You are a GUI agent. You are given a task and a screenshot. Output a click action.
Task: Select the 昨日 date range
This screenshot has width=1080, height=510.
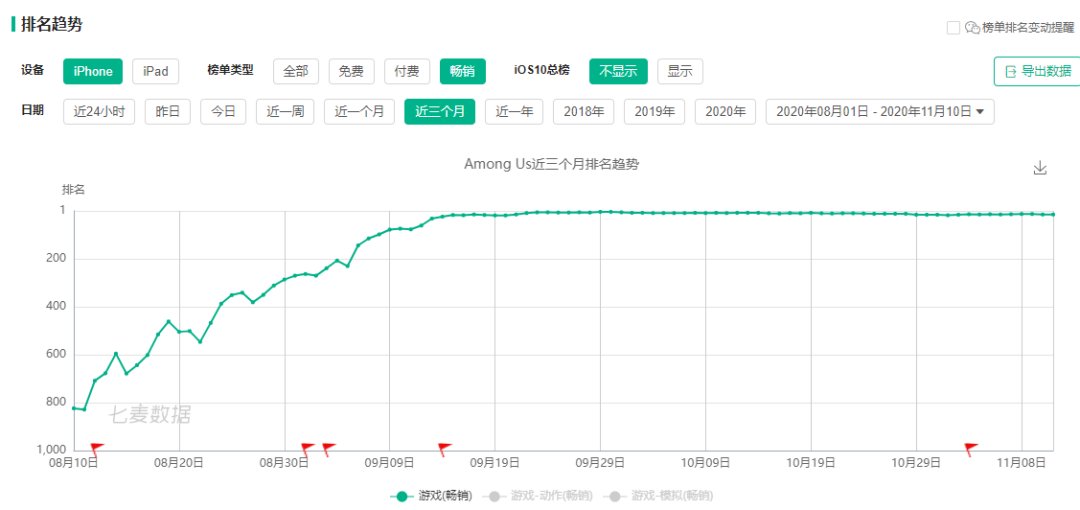click(167, 112)
